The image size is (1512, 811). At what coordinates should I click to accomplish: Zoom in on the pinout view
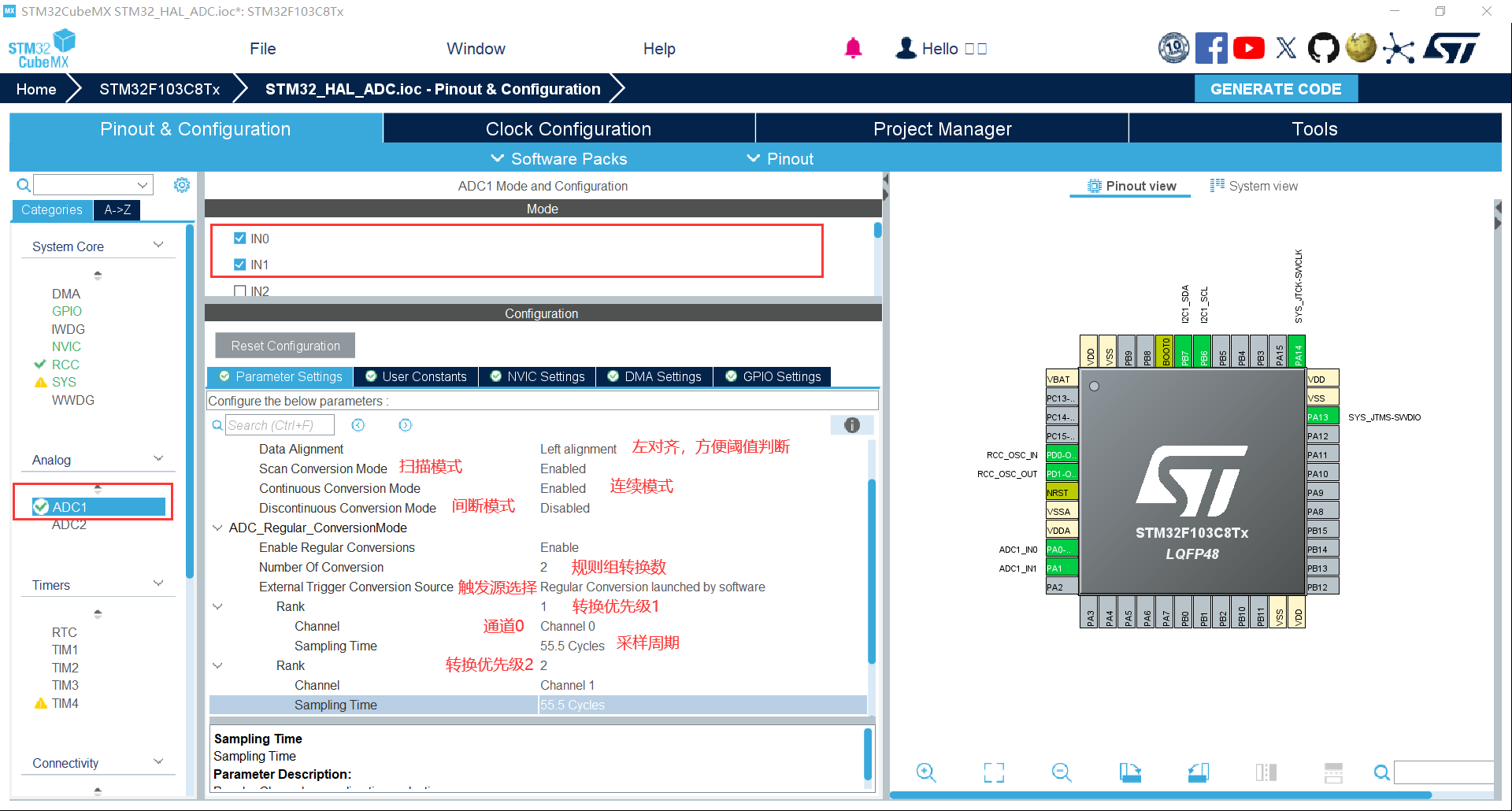(x=926, y=772)
